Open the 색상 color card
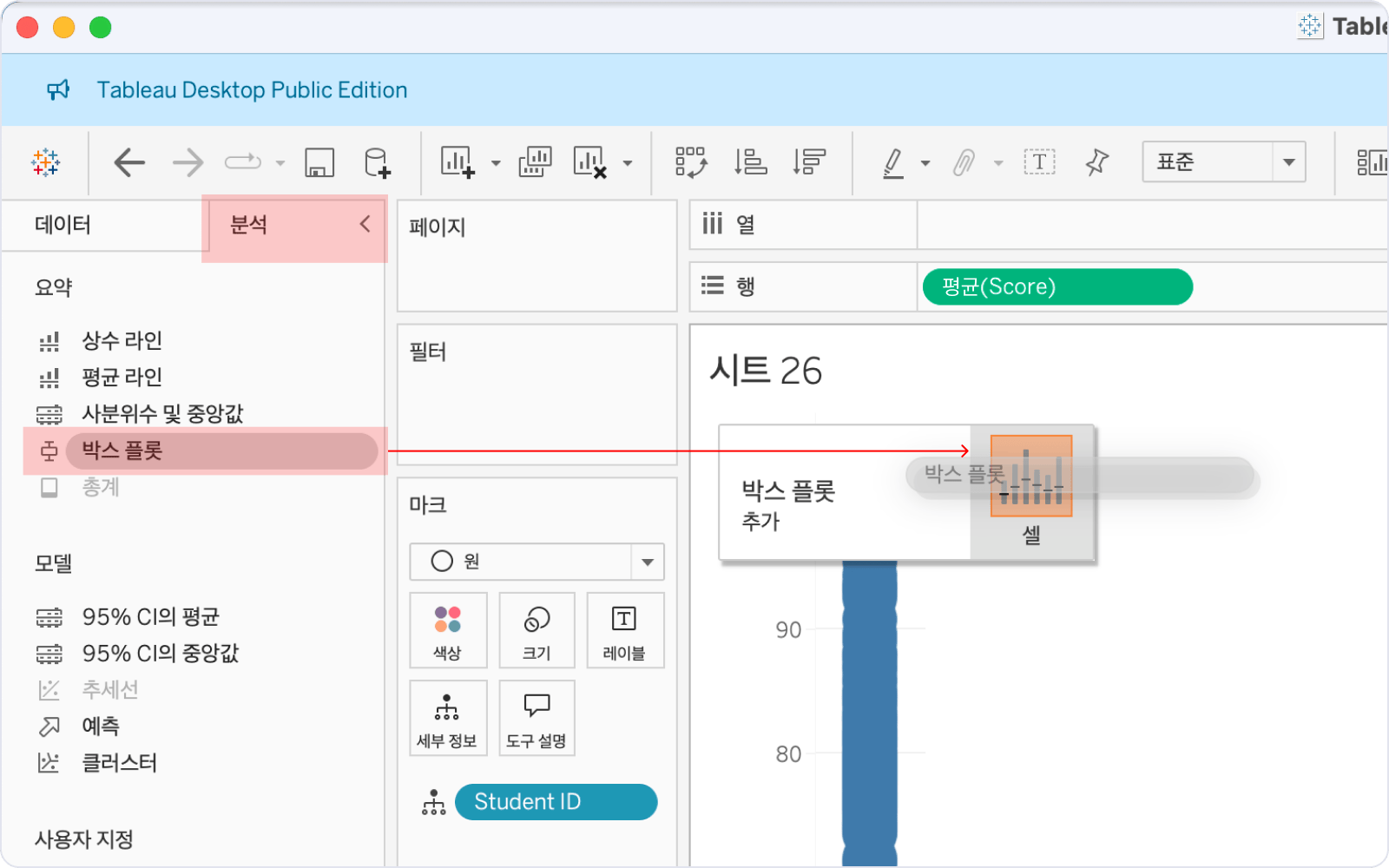Viewport: 1389px width, 868px height. tap(448, 631)
